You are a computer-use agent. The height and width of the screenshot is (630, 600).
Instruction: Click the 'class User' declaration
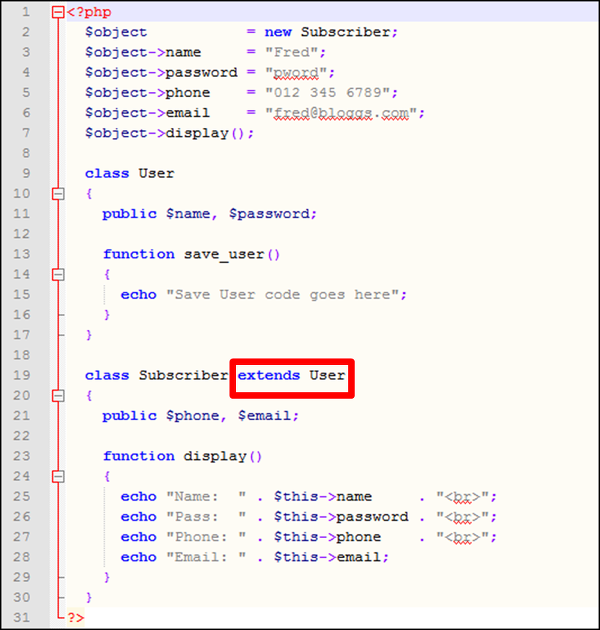129,174
